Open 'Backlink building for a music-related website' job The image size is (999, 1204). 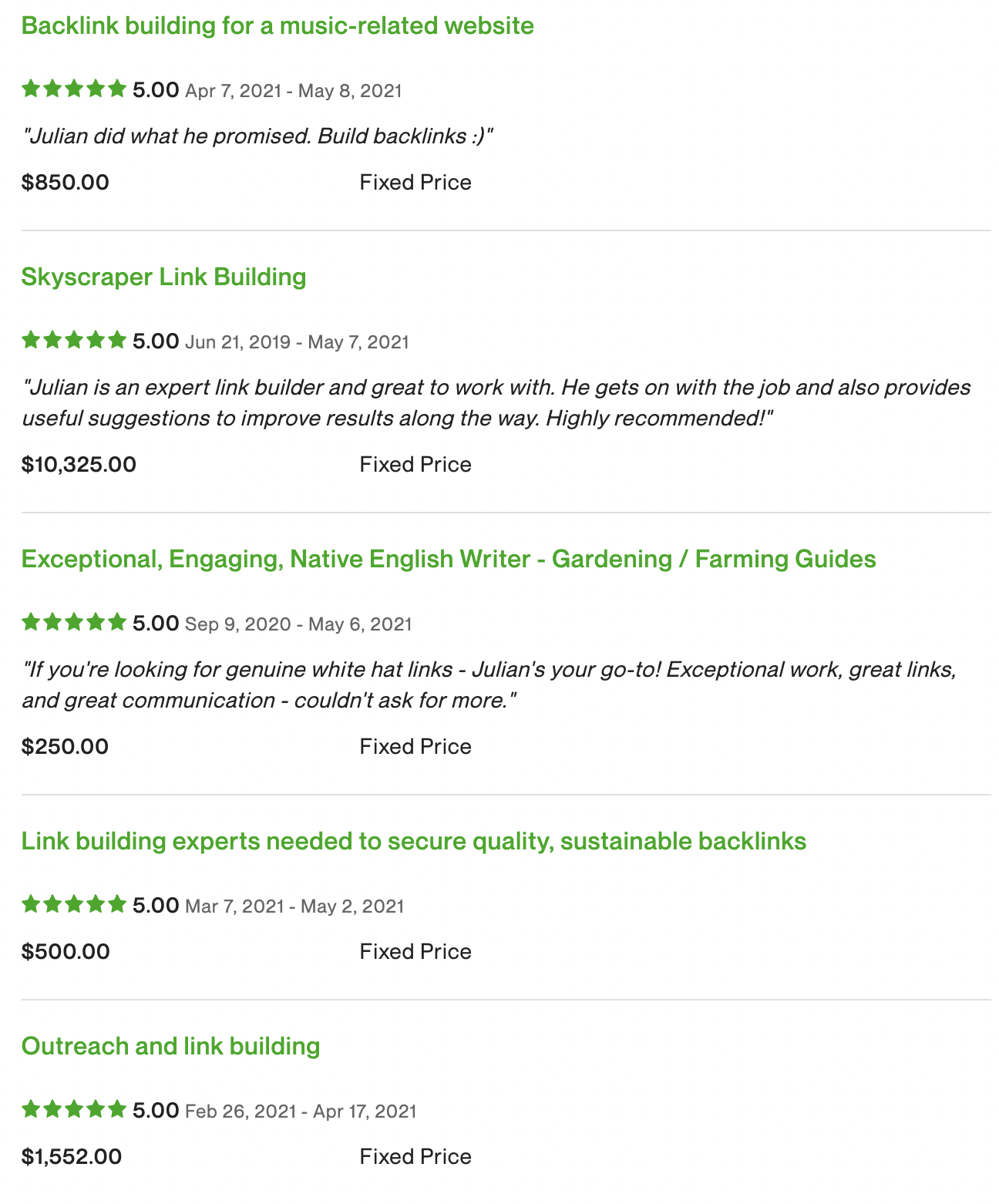[x=277, y=26]
